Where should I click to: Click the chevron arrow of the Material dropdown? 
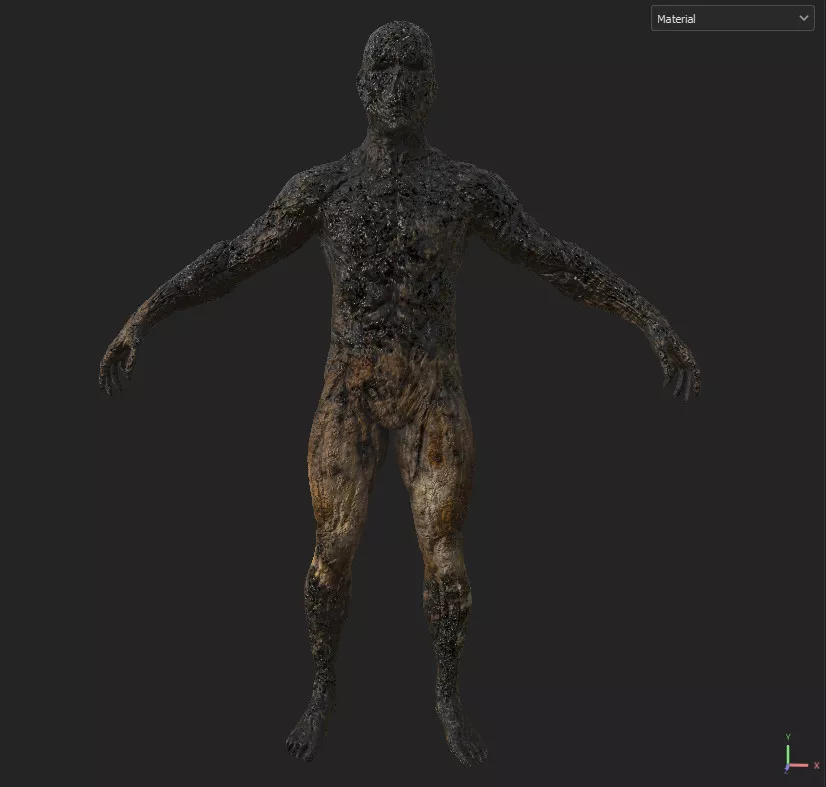[x=803, y=18]
